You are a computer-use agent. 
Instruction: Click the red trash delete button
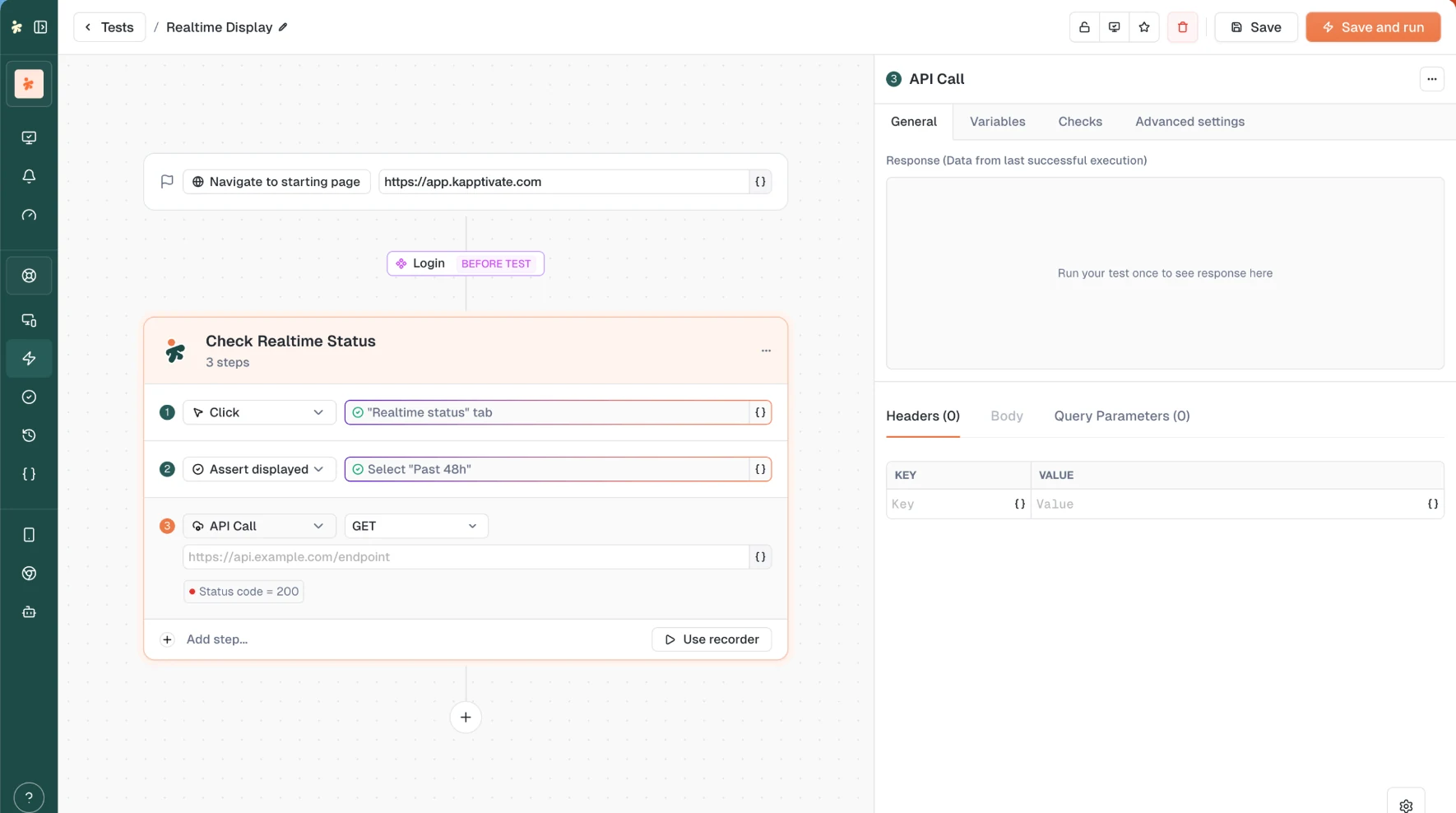[1182, 27]
